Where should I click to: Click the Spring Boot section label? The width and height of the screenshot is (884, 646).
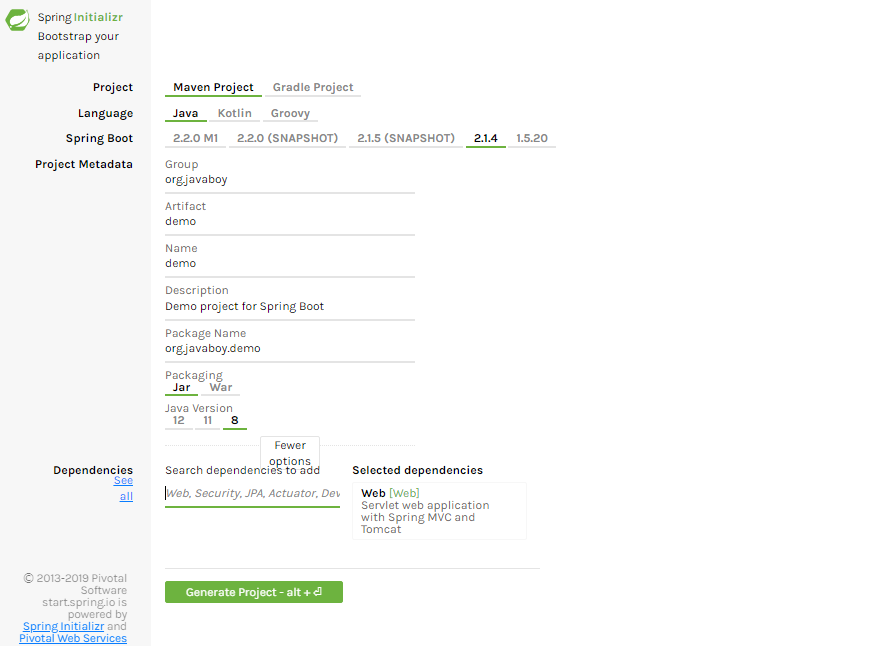pos(99,138)
